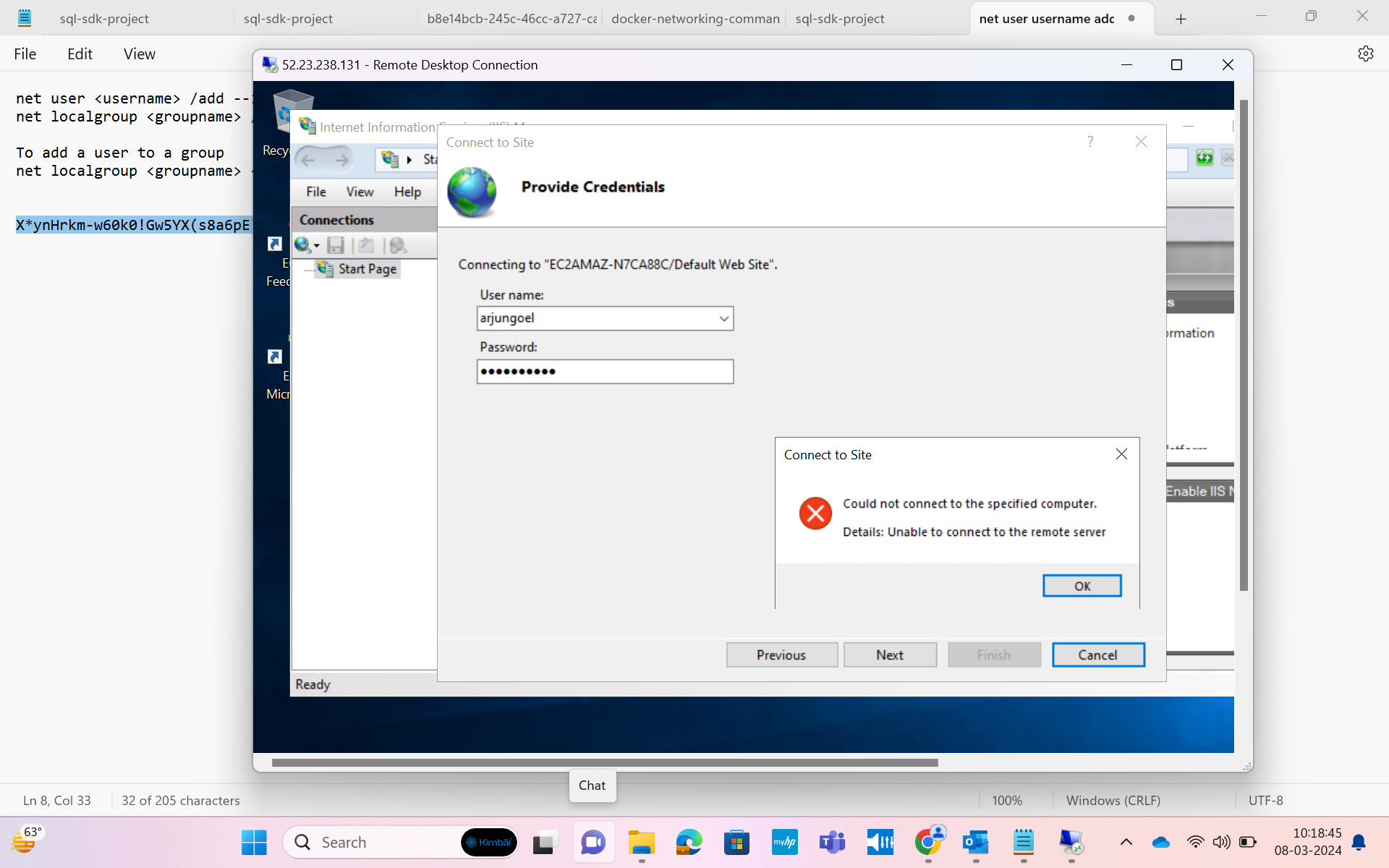Click the green refresh icon in IIS toolbar
This screenshot has width=1389, height=868.
(1205, 158)
